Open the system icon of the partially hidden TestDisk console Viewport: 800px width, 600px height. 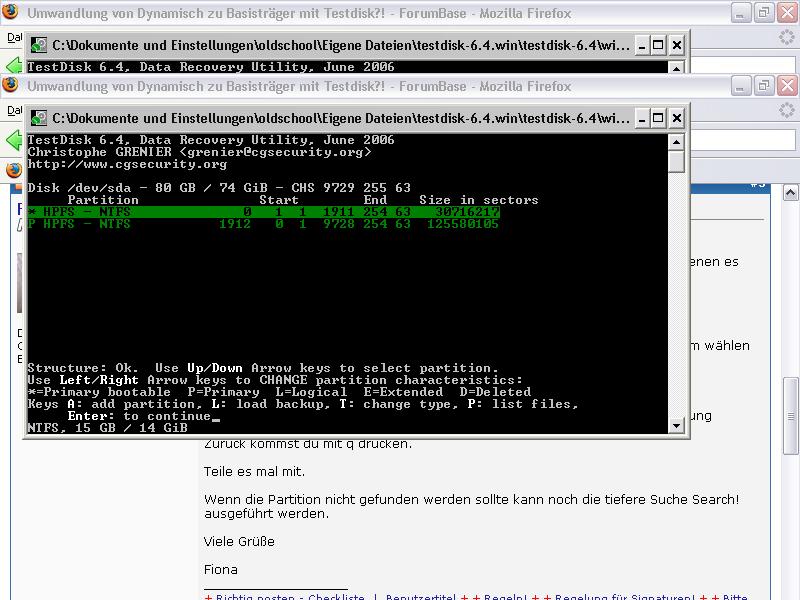click(x=39, y=45)
